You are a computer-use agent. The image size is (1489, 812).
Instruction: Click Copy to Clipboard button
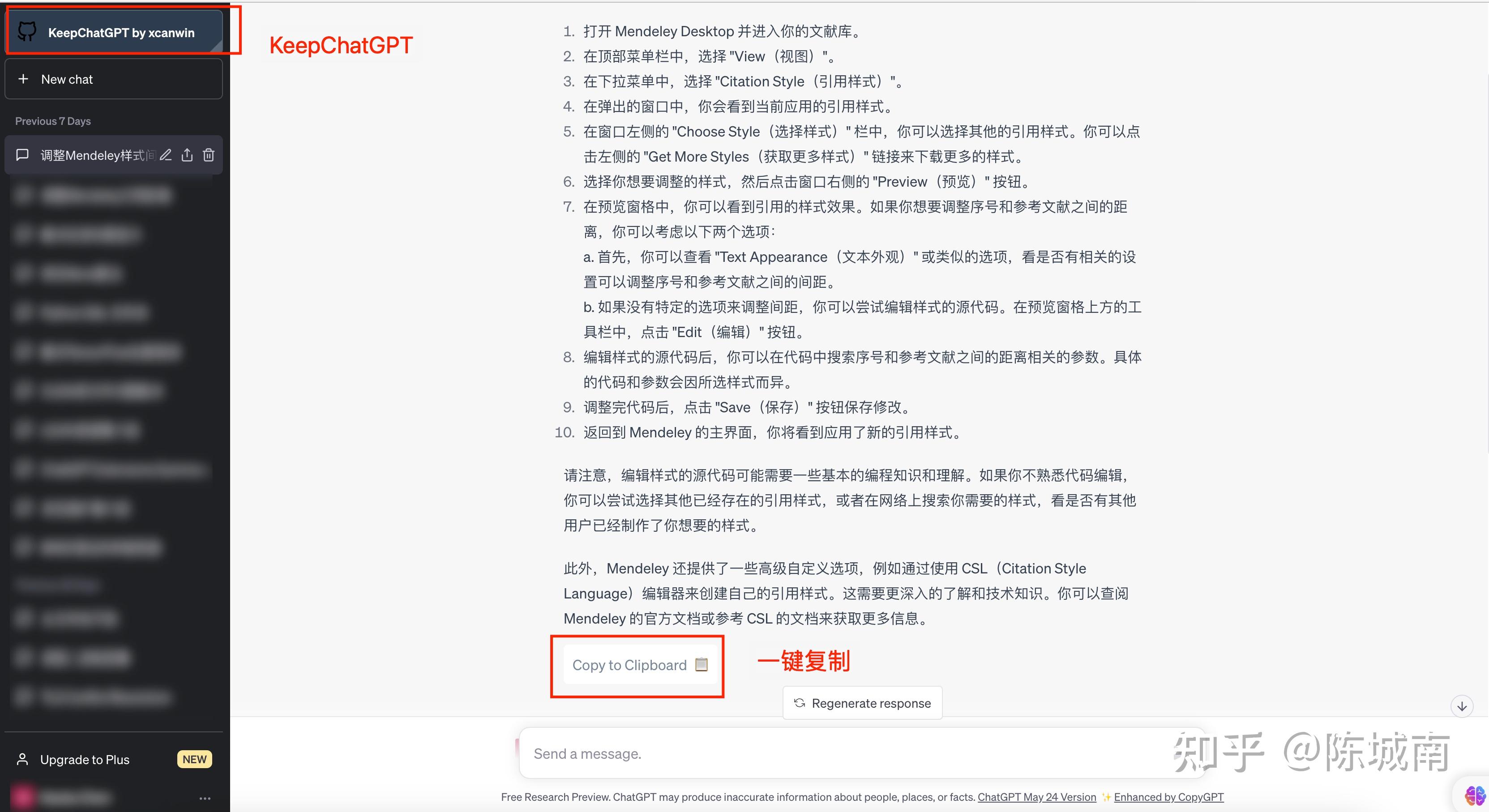click(640, 665)
